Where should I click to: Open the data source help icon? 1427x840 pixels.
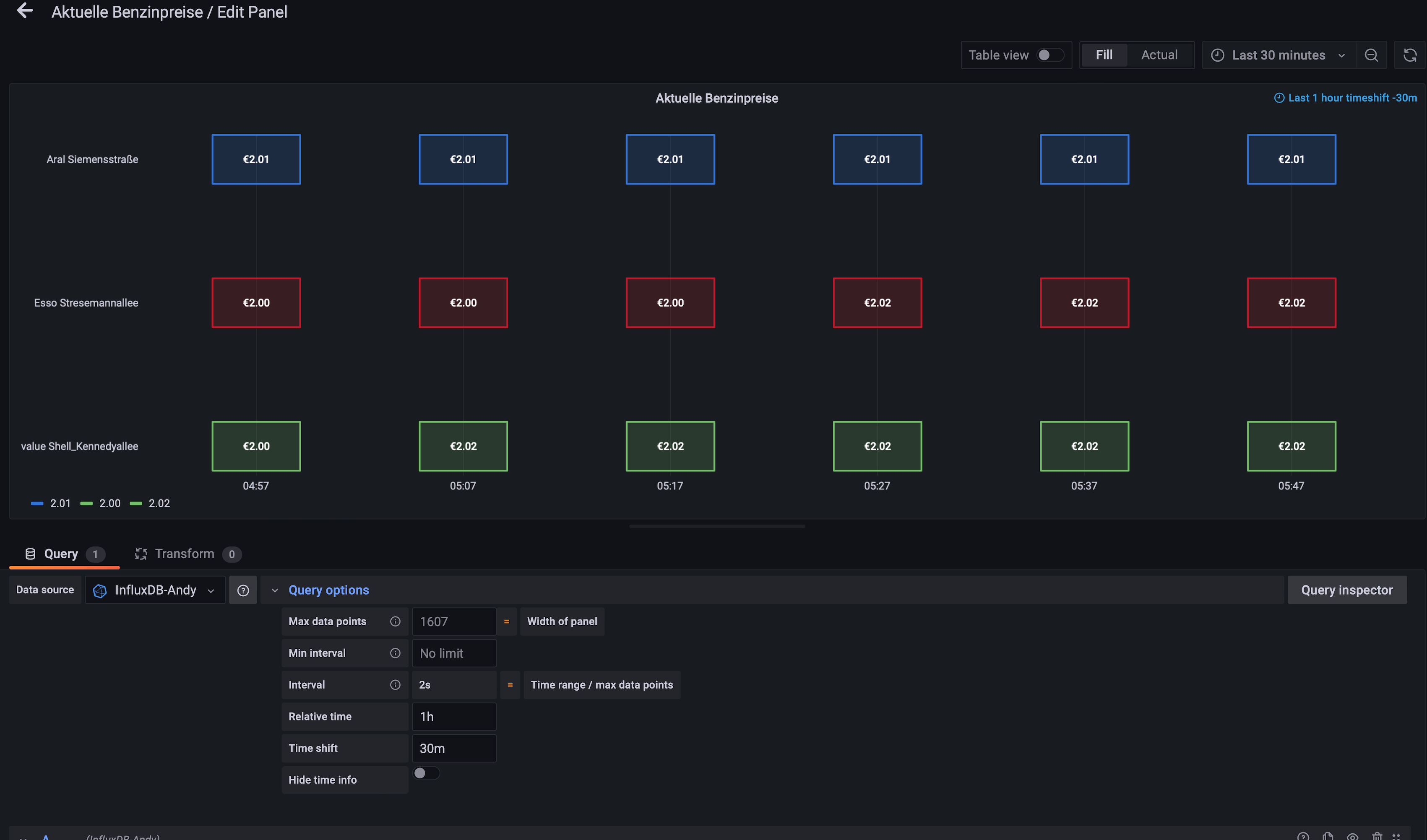pyautogui.click(x=243, y=590)
